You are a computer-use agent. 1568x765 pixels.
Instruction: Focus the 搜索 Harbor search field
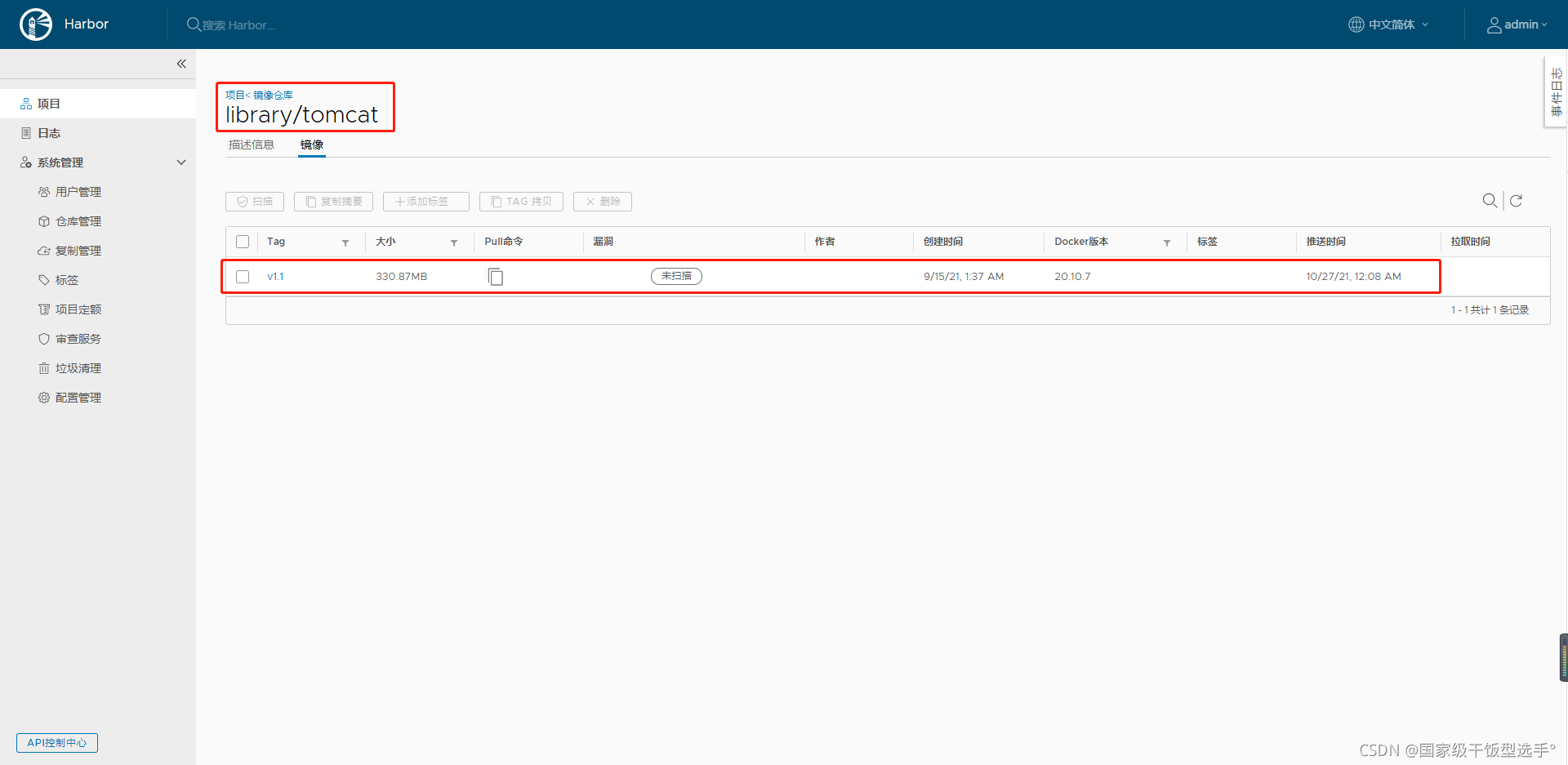[x=238, y=25]
